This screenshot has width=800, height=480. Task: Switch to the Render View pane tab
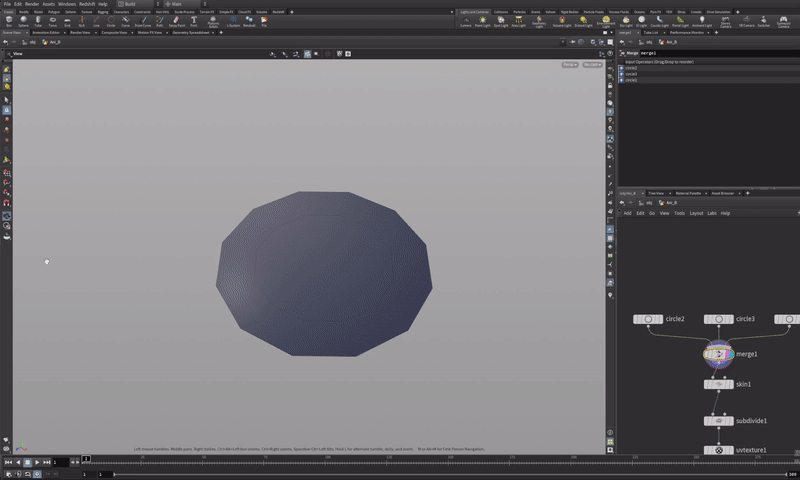80,32
